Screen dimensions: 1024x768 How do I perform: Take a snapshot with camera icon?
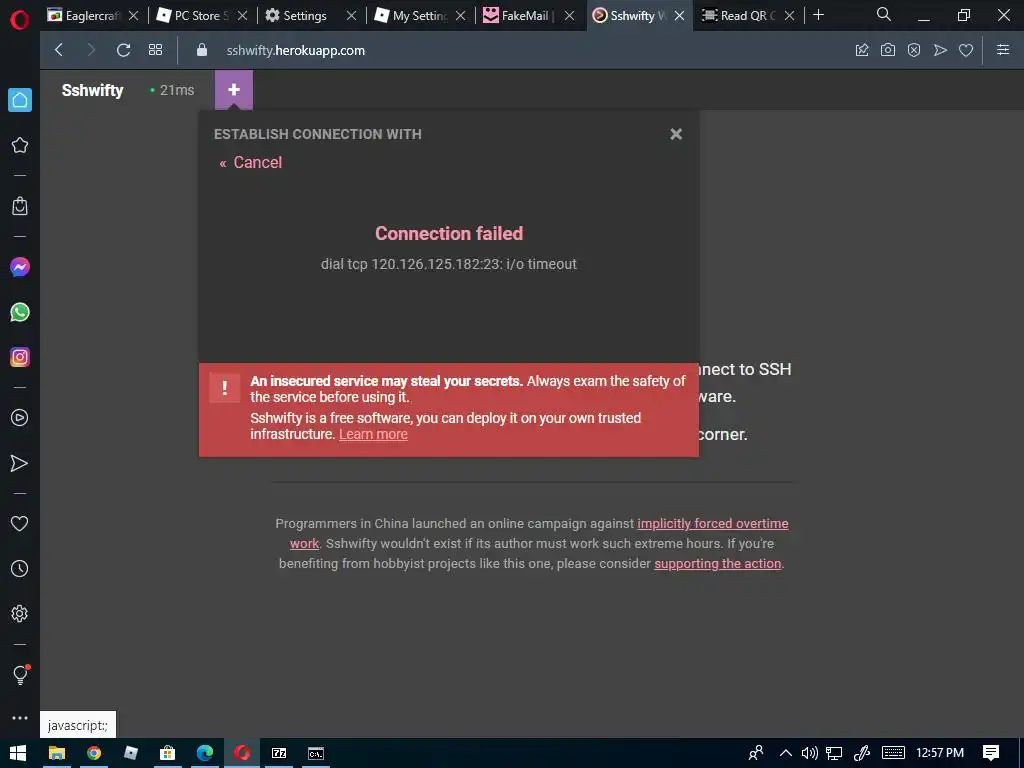click(x=888, y=50)
